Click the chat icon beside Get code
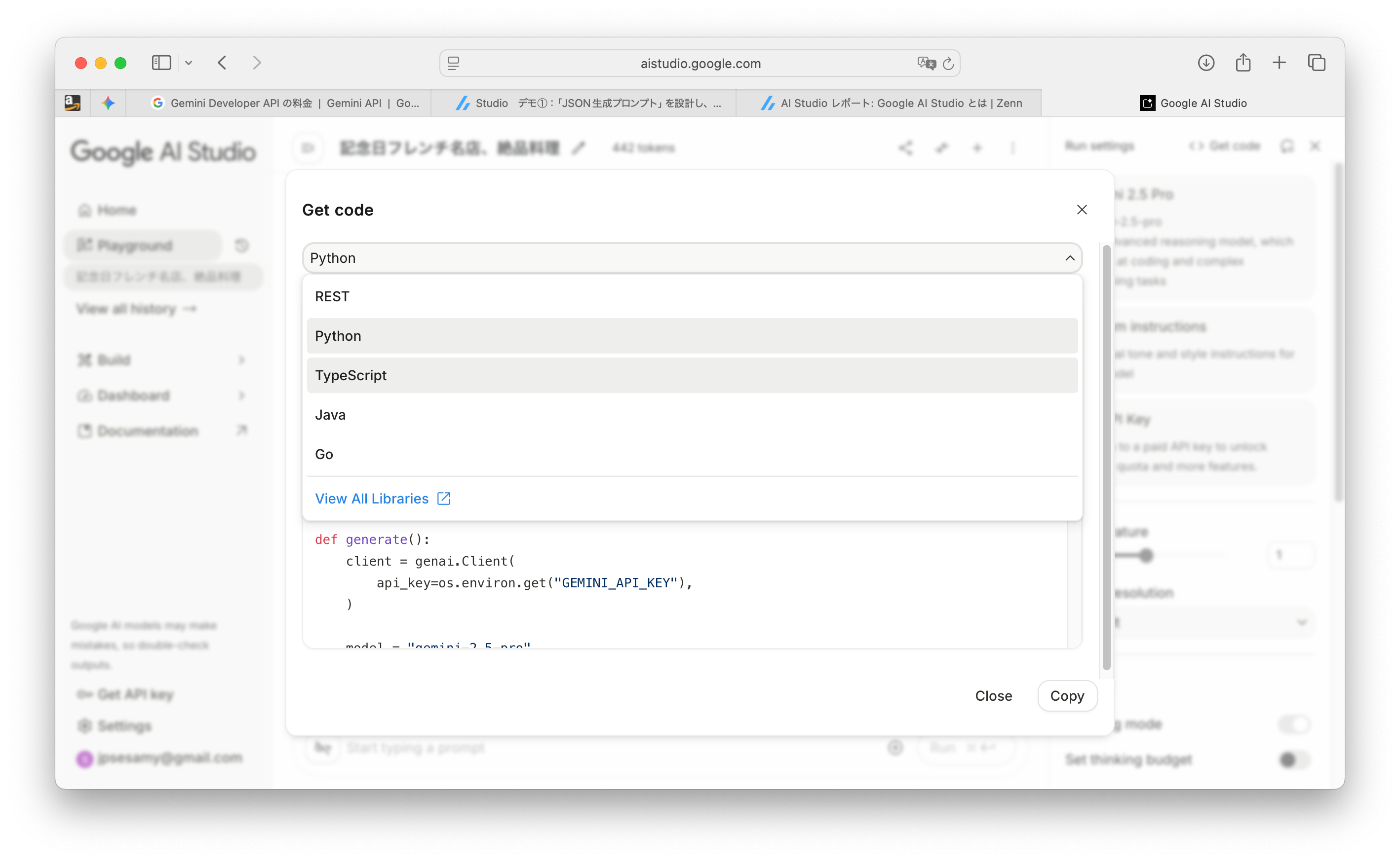This screenshot has height=862, width=1400. point(1288,146)
